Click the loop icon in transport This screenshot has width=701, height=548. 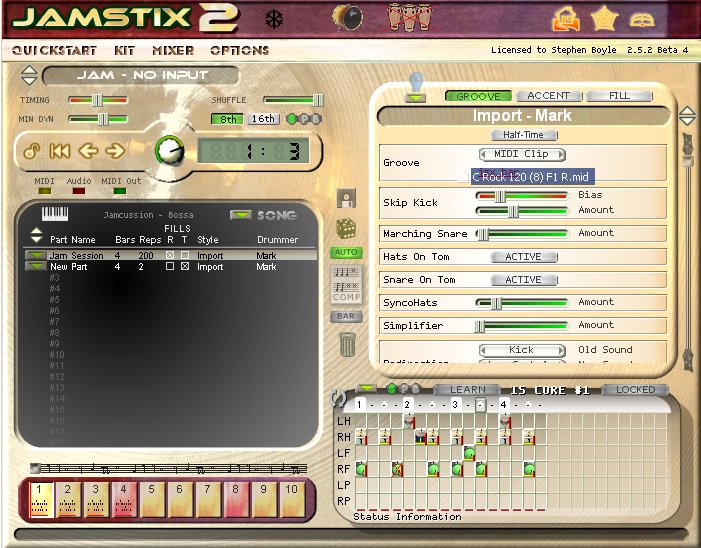pyautogui.click(x=31, y=151)
